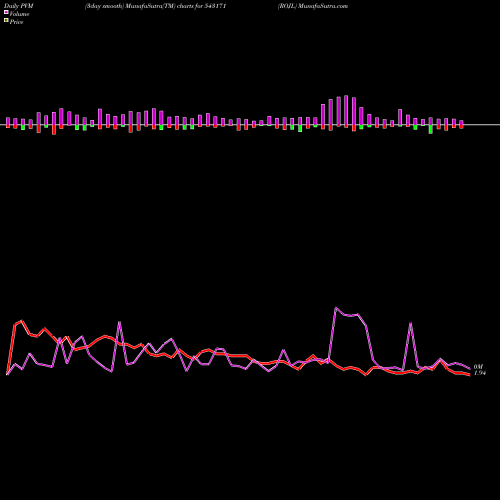Click the MunafaSutra charts for 543171 title
The width and height of the screenshot is (500, 500).
point(155,6)
